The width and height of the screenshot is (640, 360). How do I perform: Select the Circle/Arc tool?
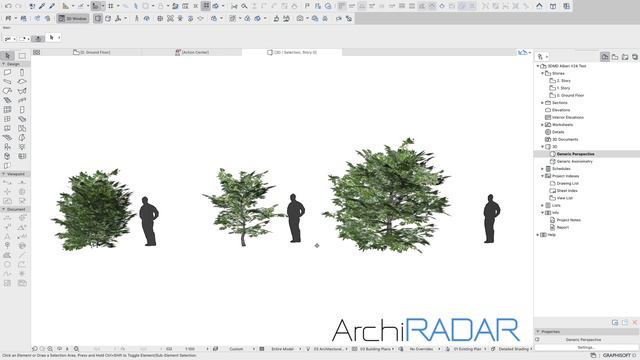7,264
